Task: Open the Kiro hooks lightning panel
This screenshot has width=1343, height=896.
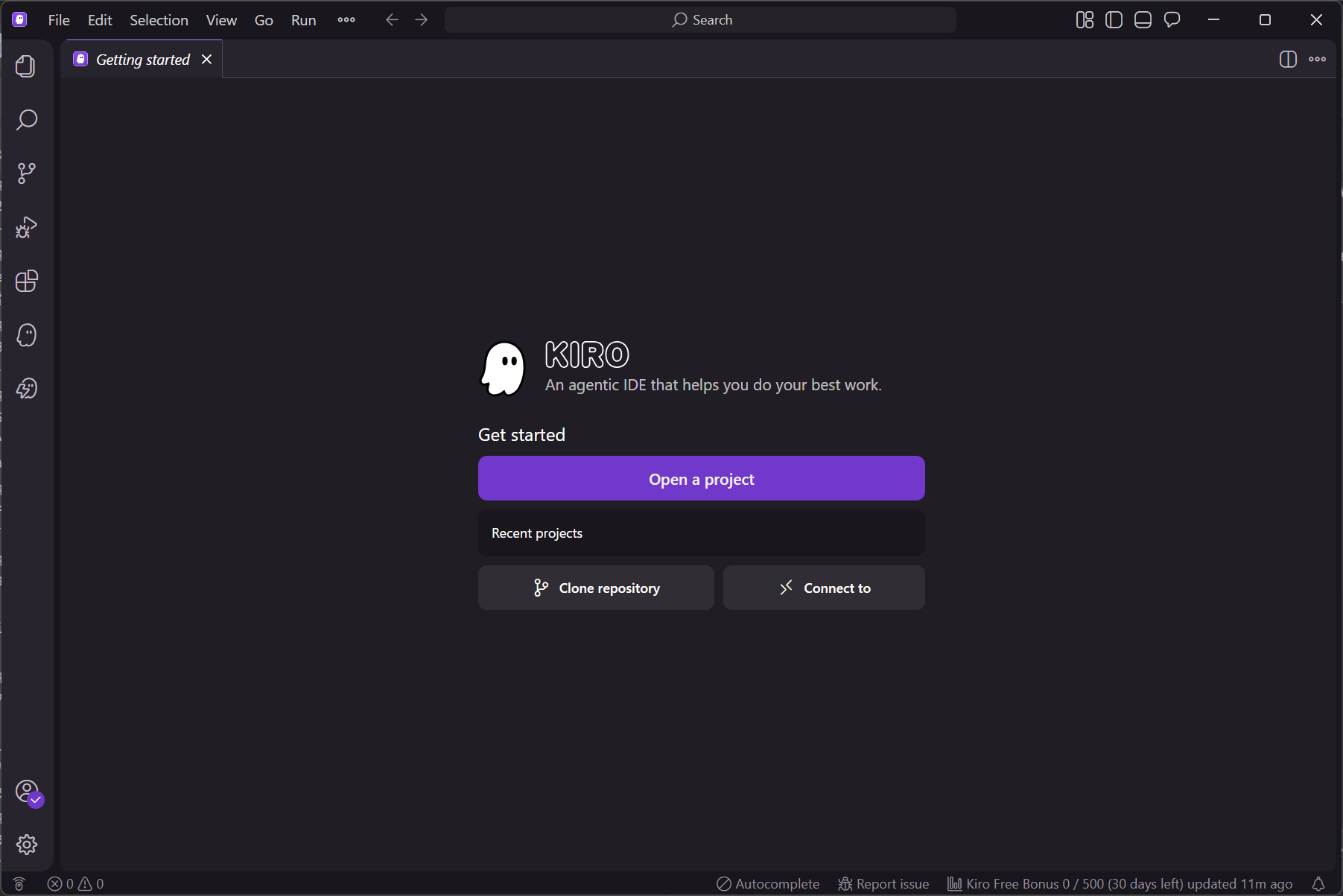Action: (x=26, y=388)
